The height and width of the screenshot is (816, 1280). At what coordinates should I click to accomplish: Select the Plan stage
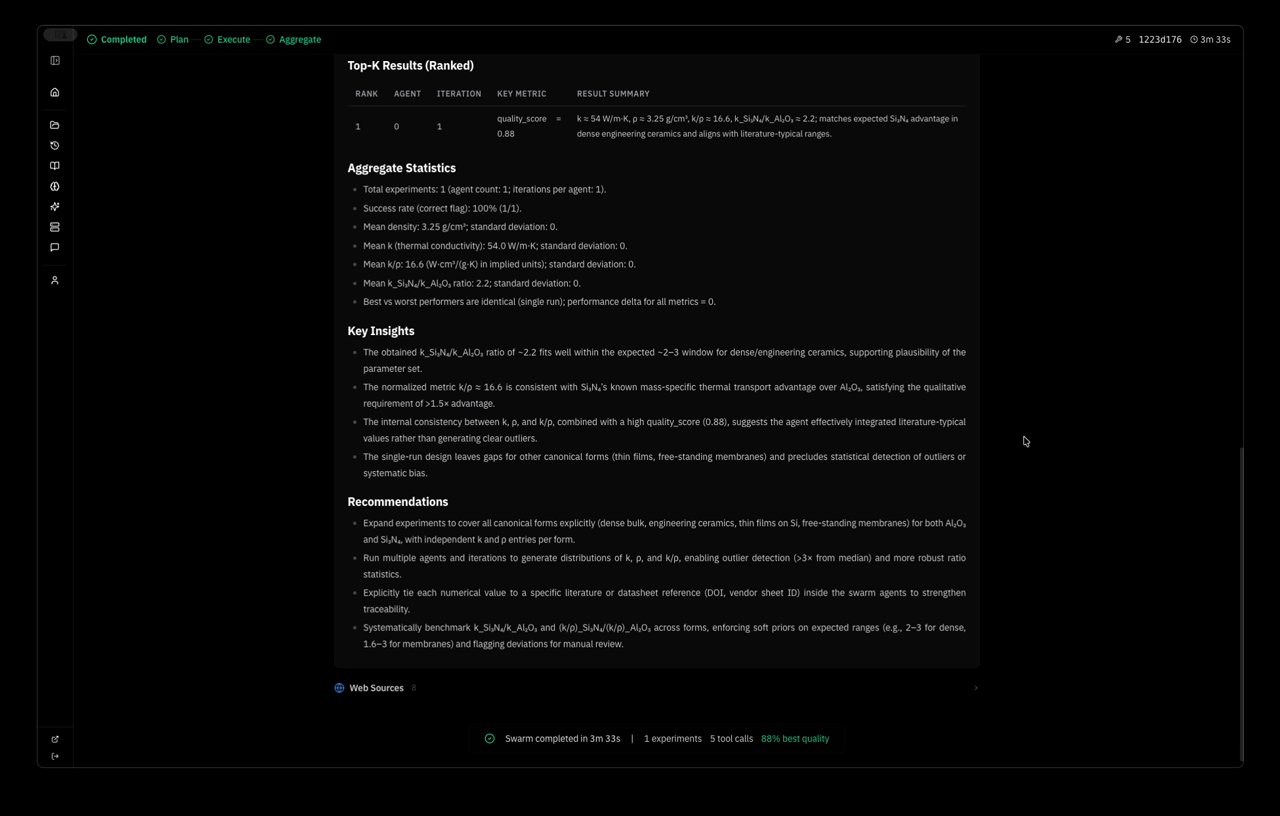[x=176, y=39]
